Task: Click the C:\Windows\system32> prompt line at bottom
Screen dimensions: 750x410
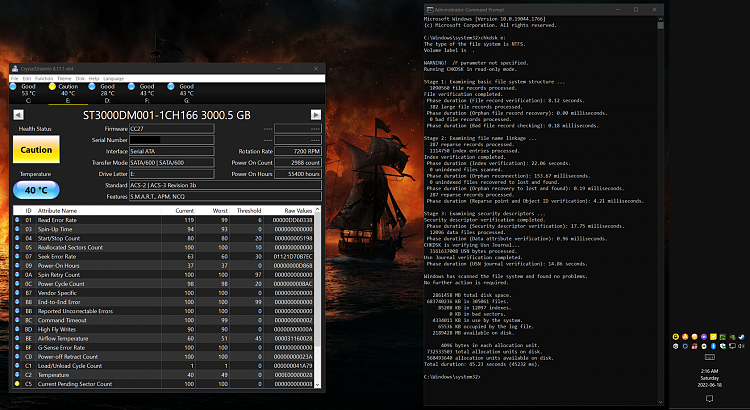Action: point(452,377)
